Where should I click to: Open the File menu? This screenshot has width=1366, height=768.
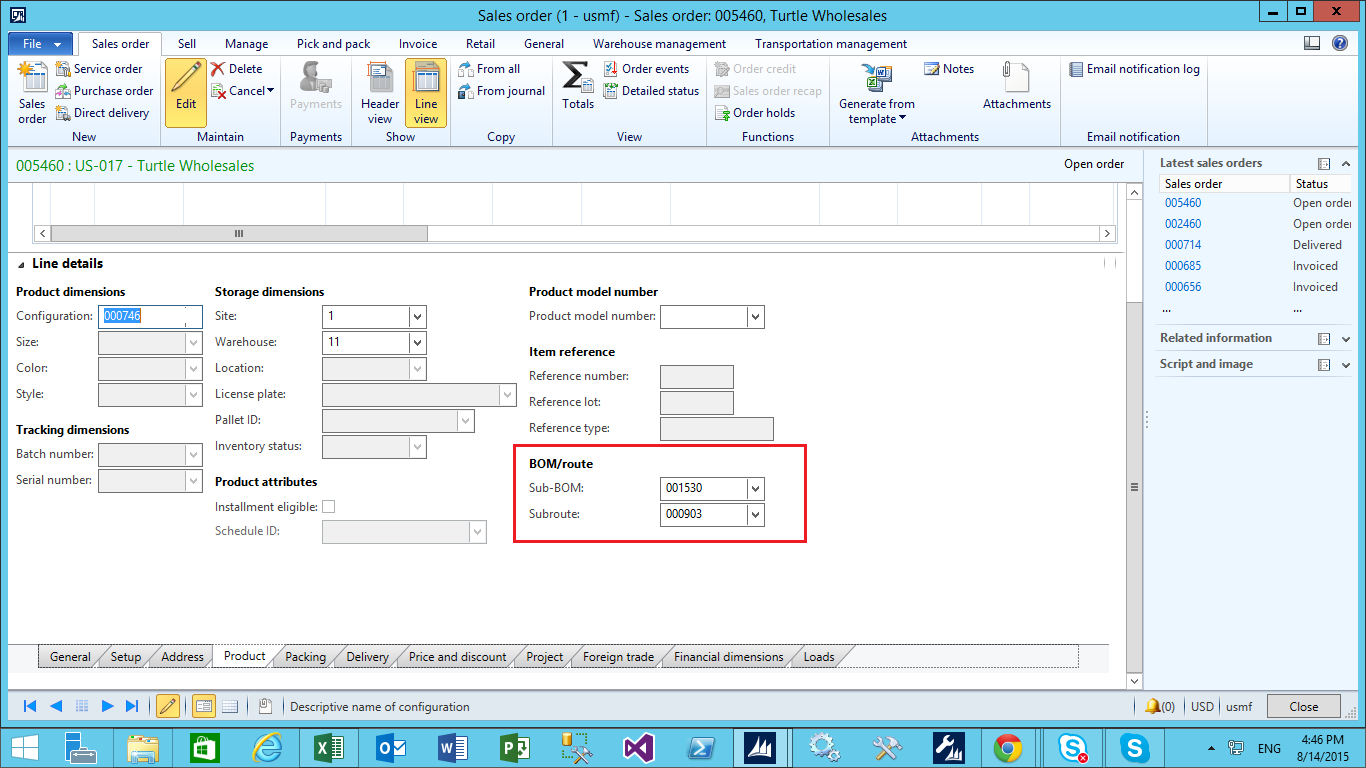click(x=40, y=44)
